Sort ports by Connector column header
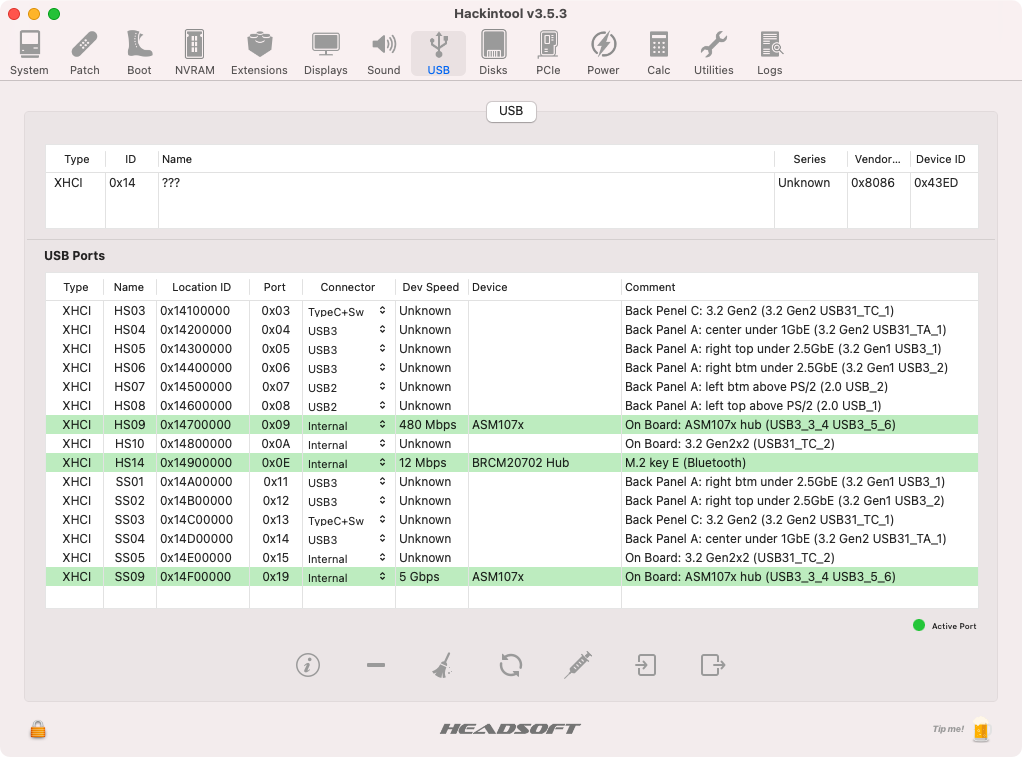1022x757 pixels. click(348, 287)
